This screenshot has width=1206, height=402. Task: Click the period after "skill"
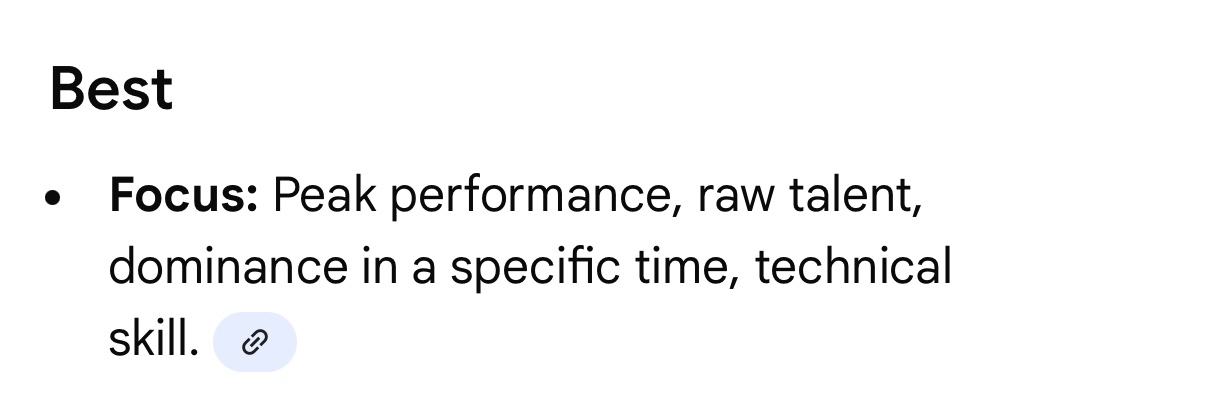pos(194,353)
